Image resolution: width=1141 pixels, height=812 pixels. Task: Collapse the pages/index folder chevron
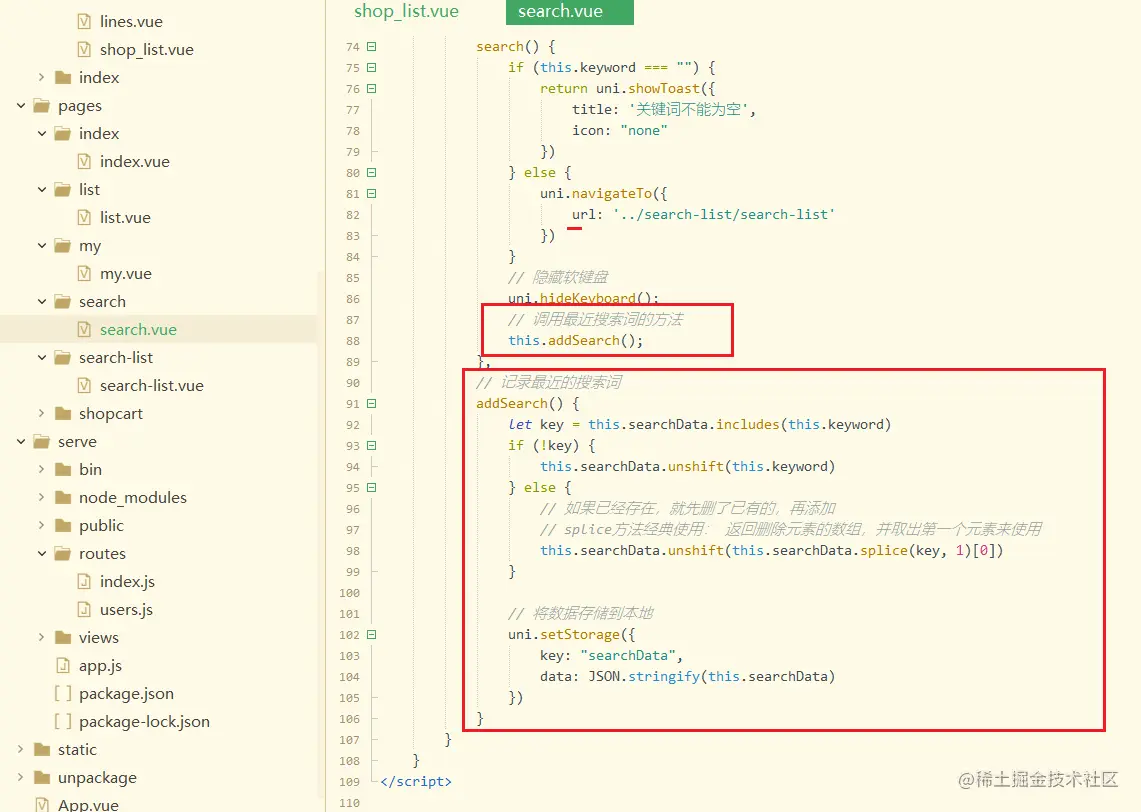[42, 133]
